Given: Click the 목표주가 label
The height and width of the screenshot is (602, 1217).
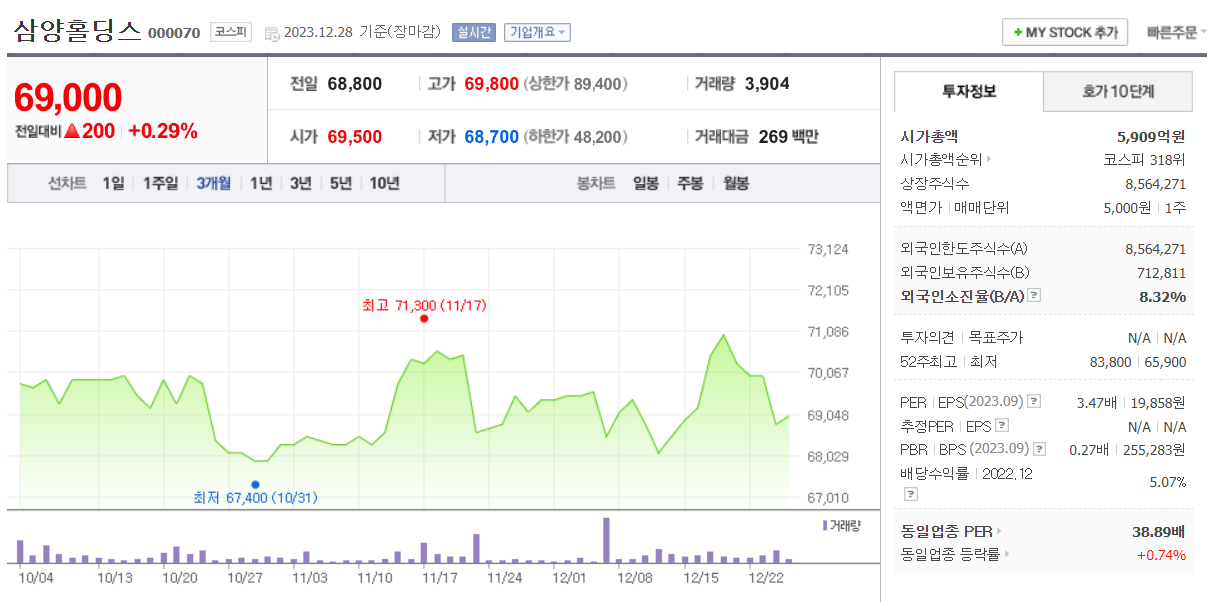Looking at the screenshot, I should tap(996, 338).
